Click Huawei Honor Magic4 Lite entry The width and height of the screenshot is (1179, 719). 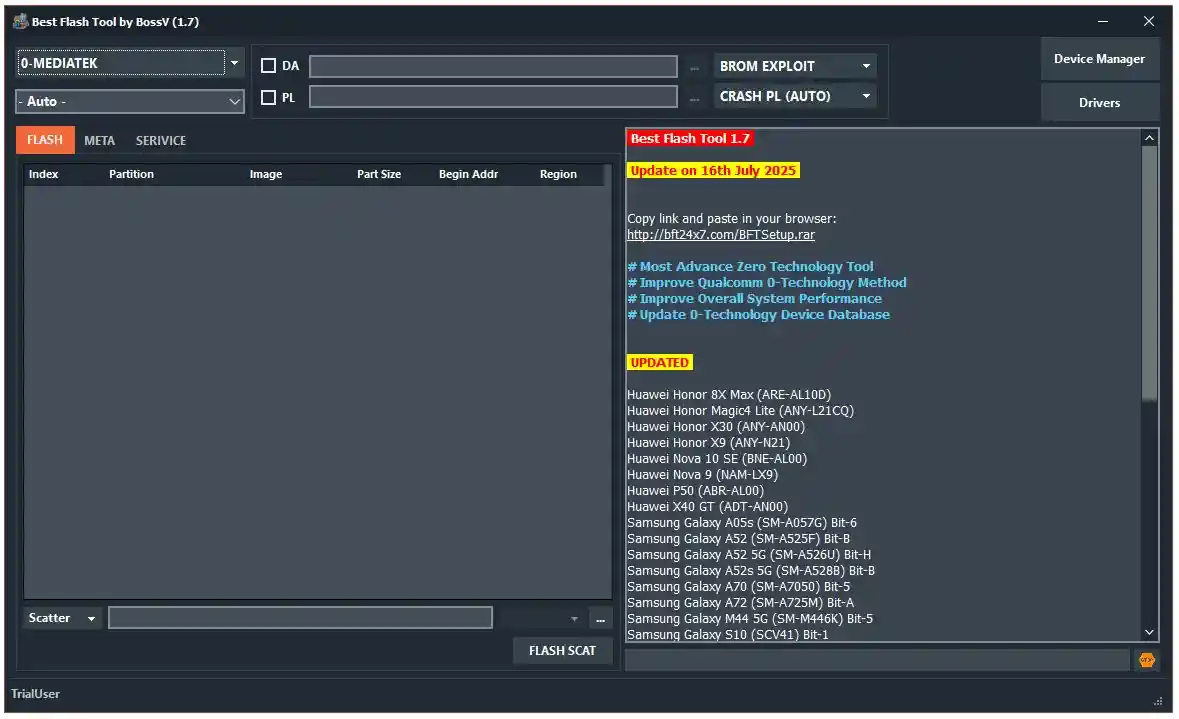[x=741, y=411]
